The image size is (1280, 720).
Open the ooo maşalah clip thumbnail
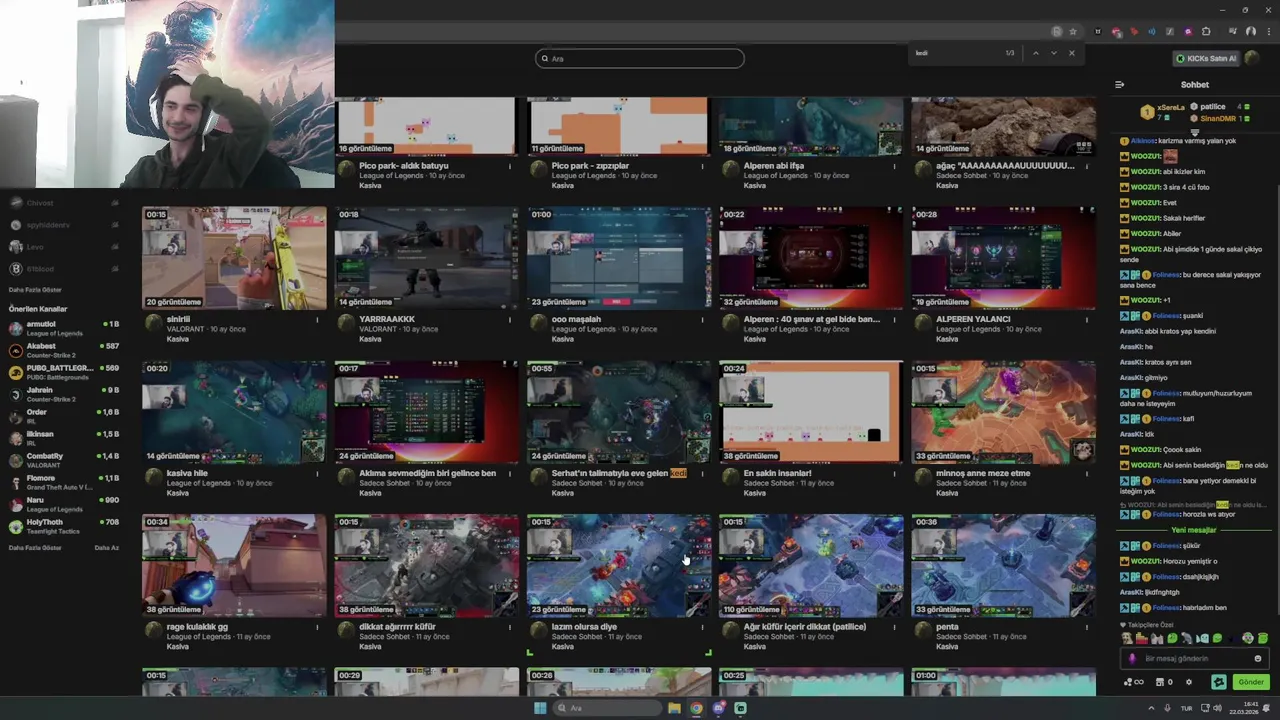pos(618,258)
